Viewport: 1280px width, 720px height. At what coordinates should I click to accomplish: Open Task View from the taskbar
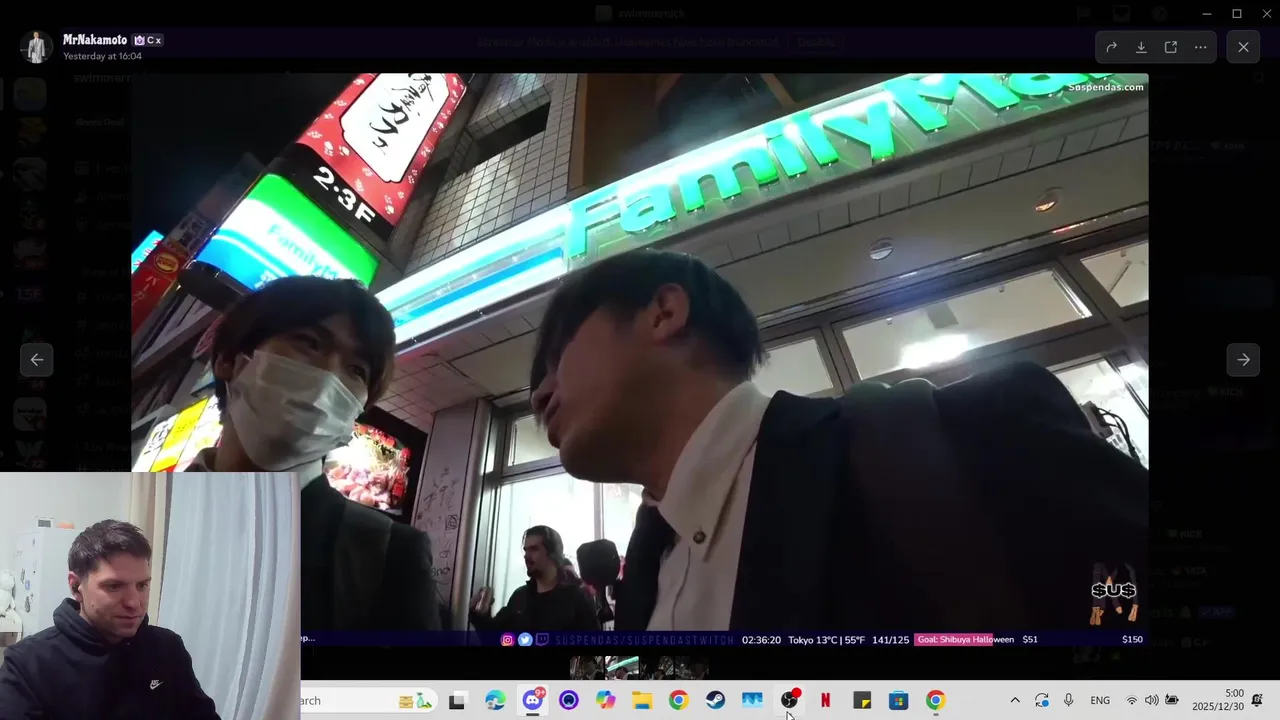click(x=457, y=701)
